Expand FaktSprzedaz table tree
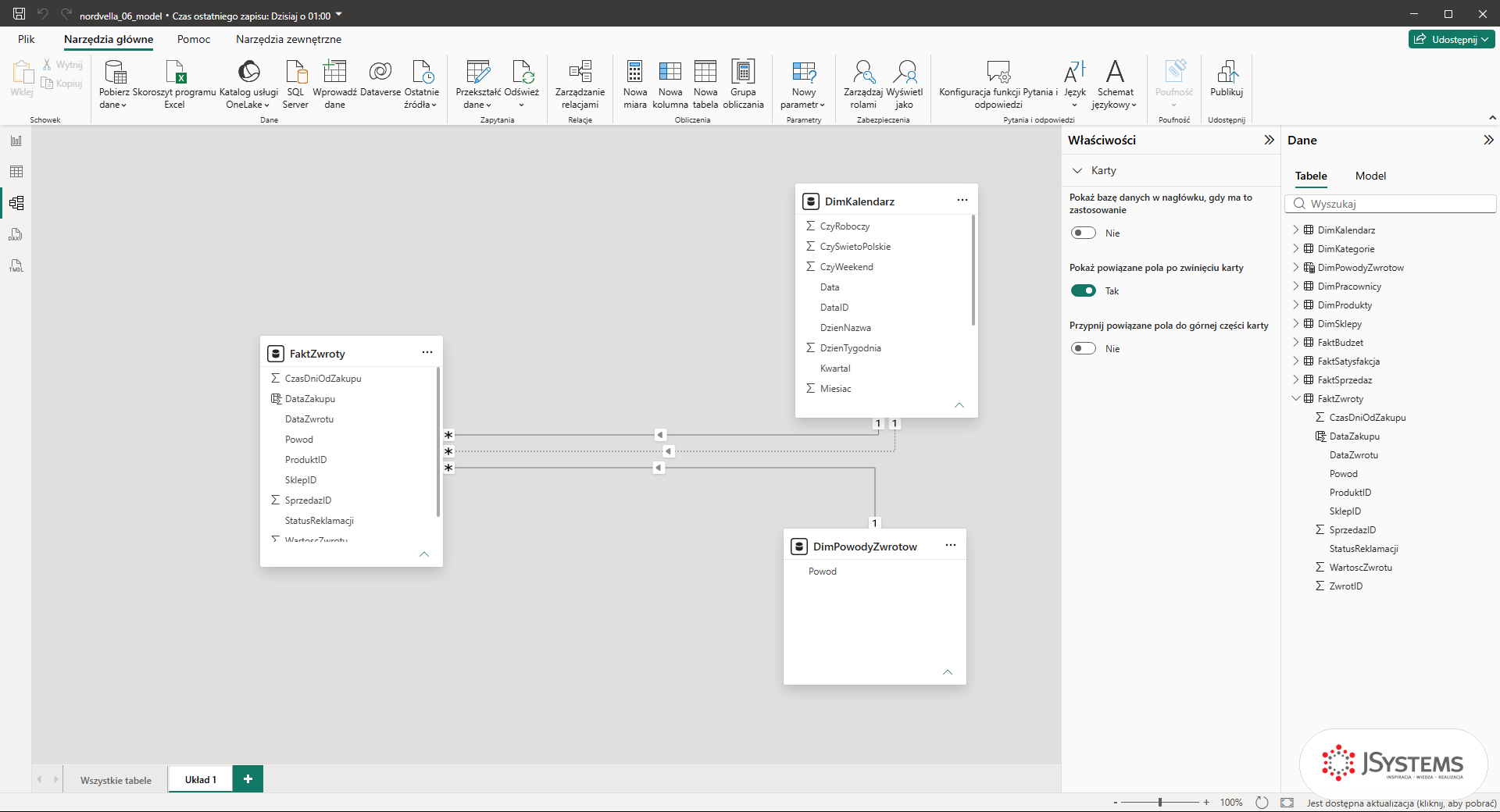1500x812 pixels. (1296, 379)
